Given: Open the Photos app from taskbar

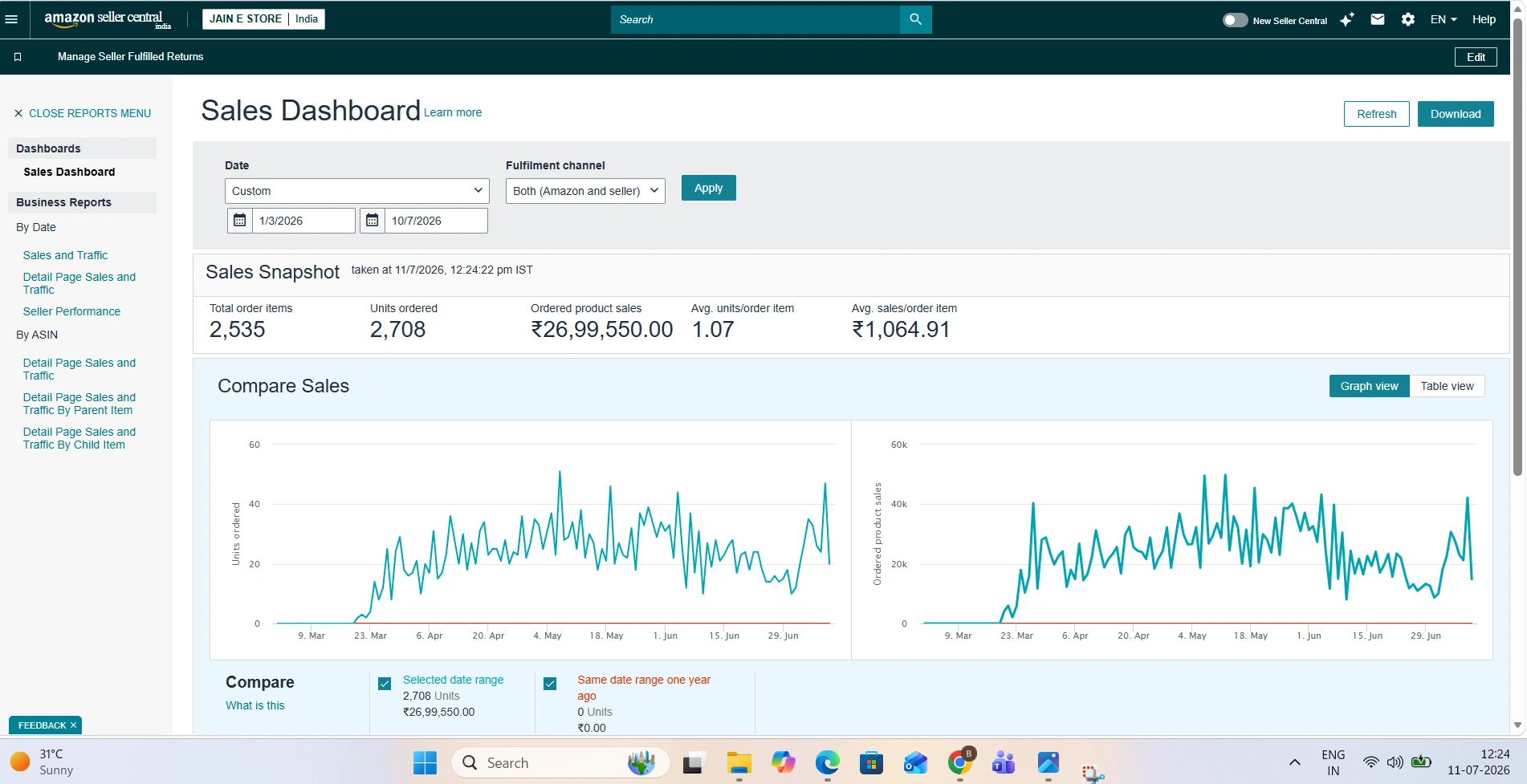Looking at the screenshot, I should [1048, 762].
